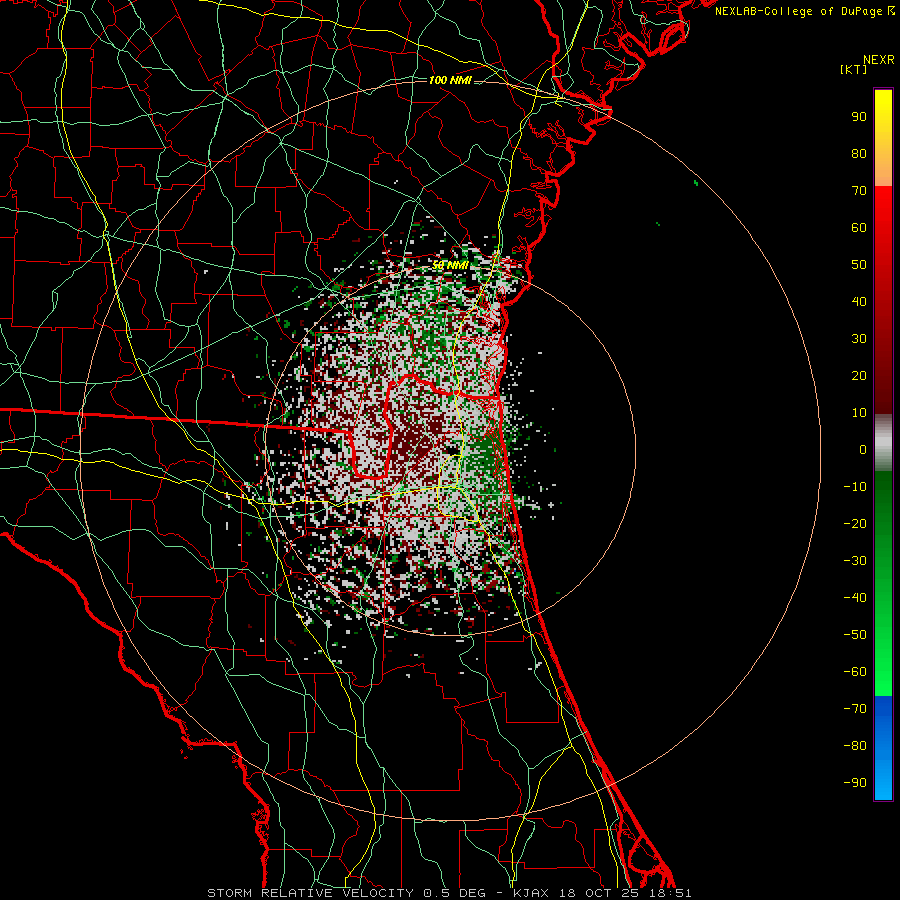
Task: Click the 20 value on the velocity scale
Action: click(x=859, y=375)
